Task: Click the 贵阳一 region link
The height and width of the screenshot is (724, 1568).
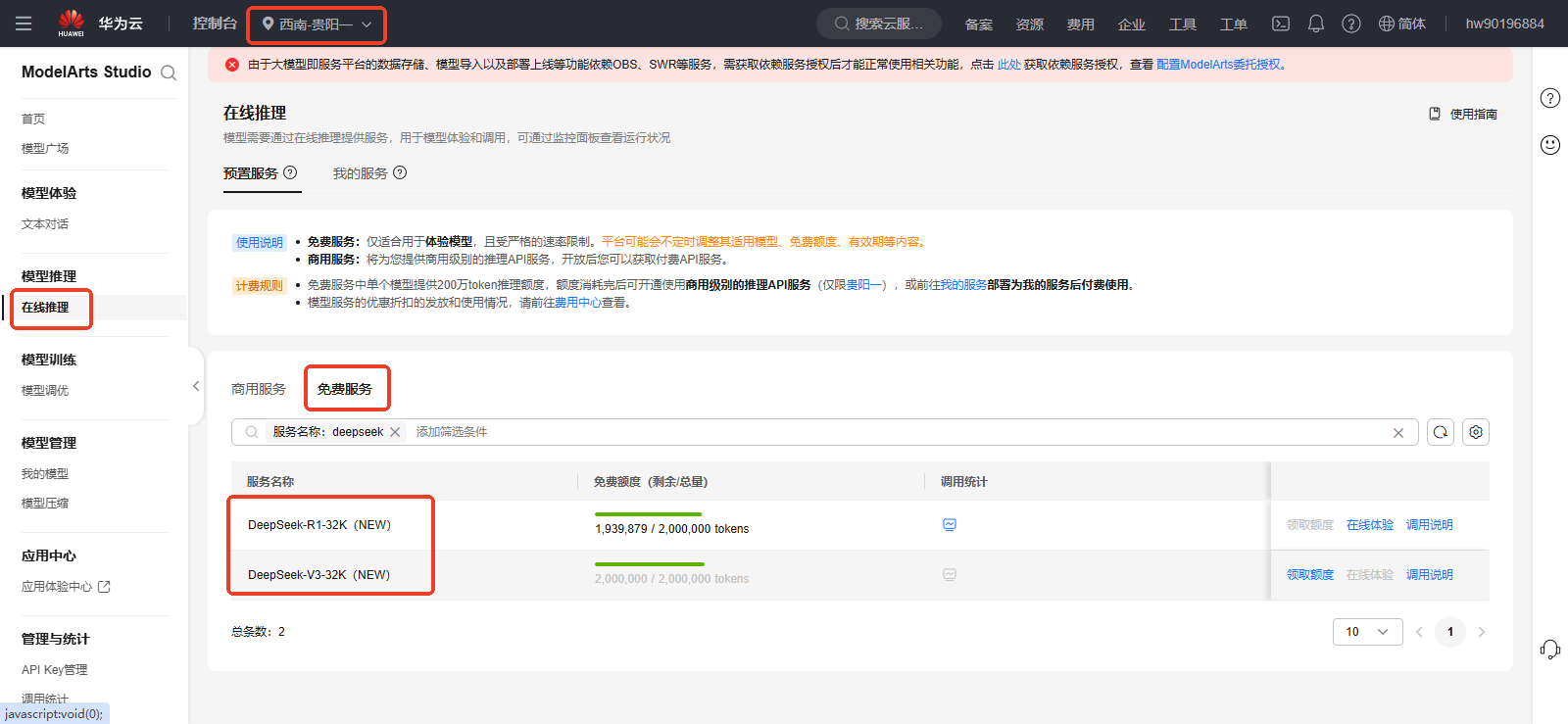Action: (x=863, y=285)
